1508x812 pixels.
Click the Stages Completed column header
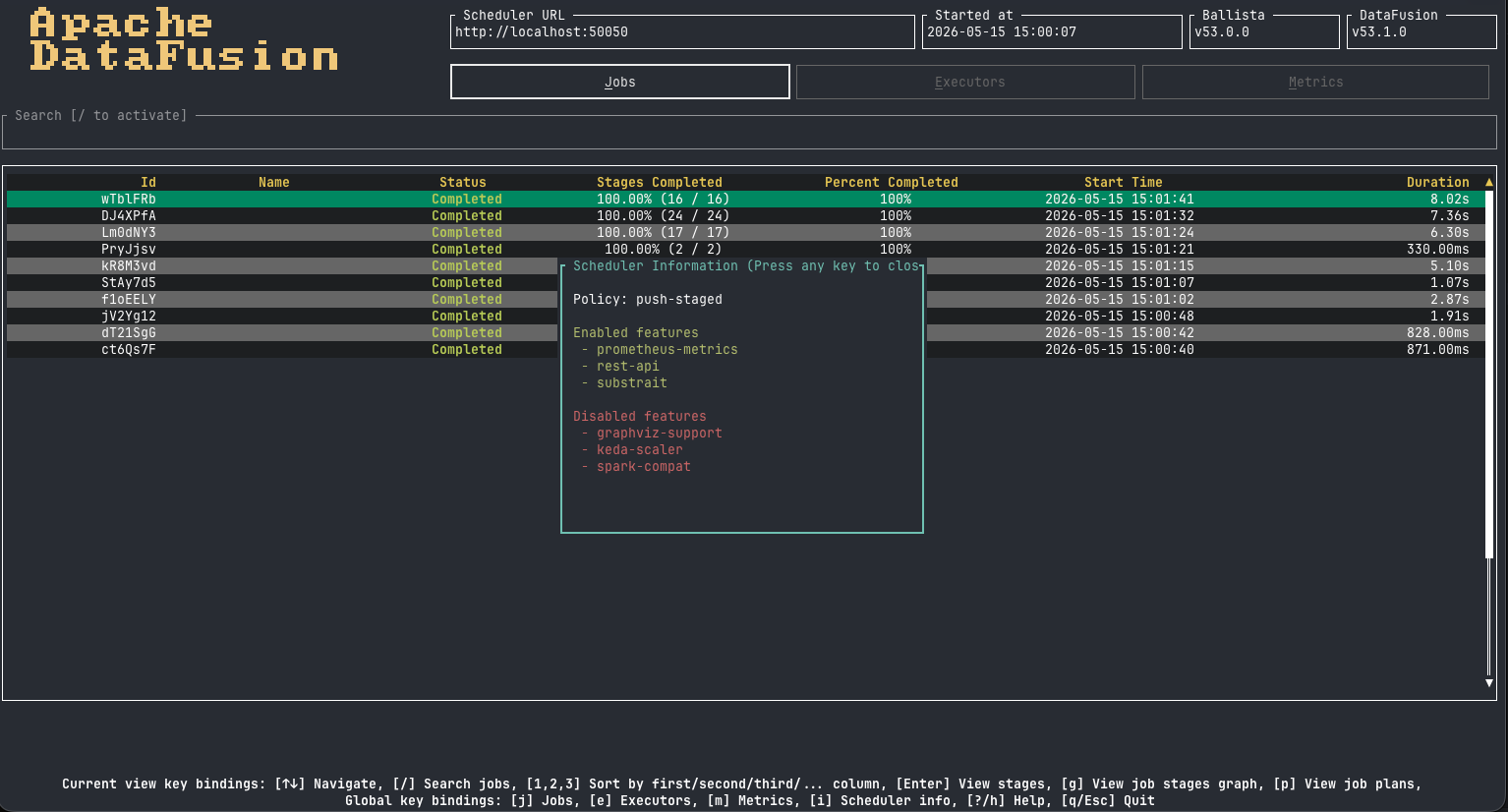[x=660, y=182]
